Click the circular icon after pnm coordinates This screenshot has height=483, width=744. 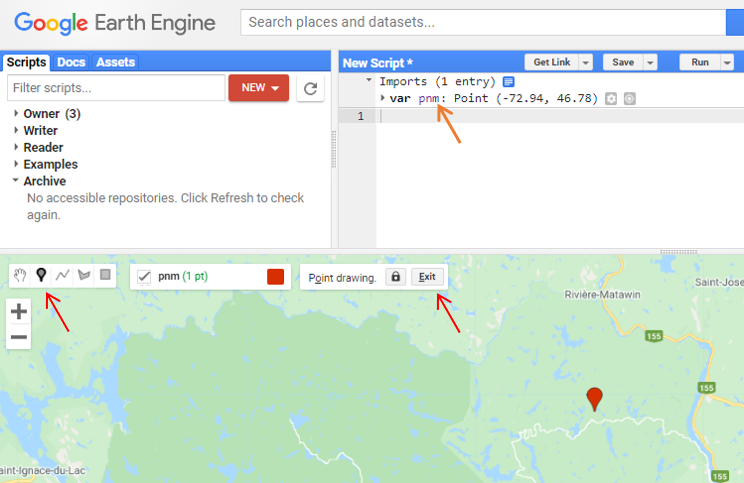pyautogui.click(x=629, y=99)
